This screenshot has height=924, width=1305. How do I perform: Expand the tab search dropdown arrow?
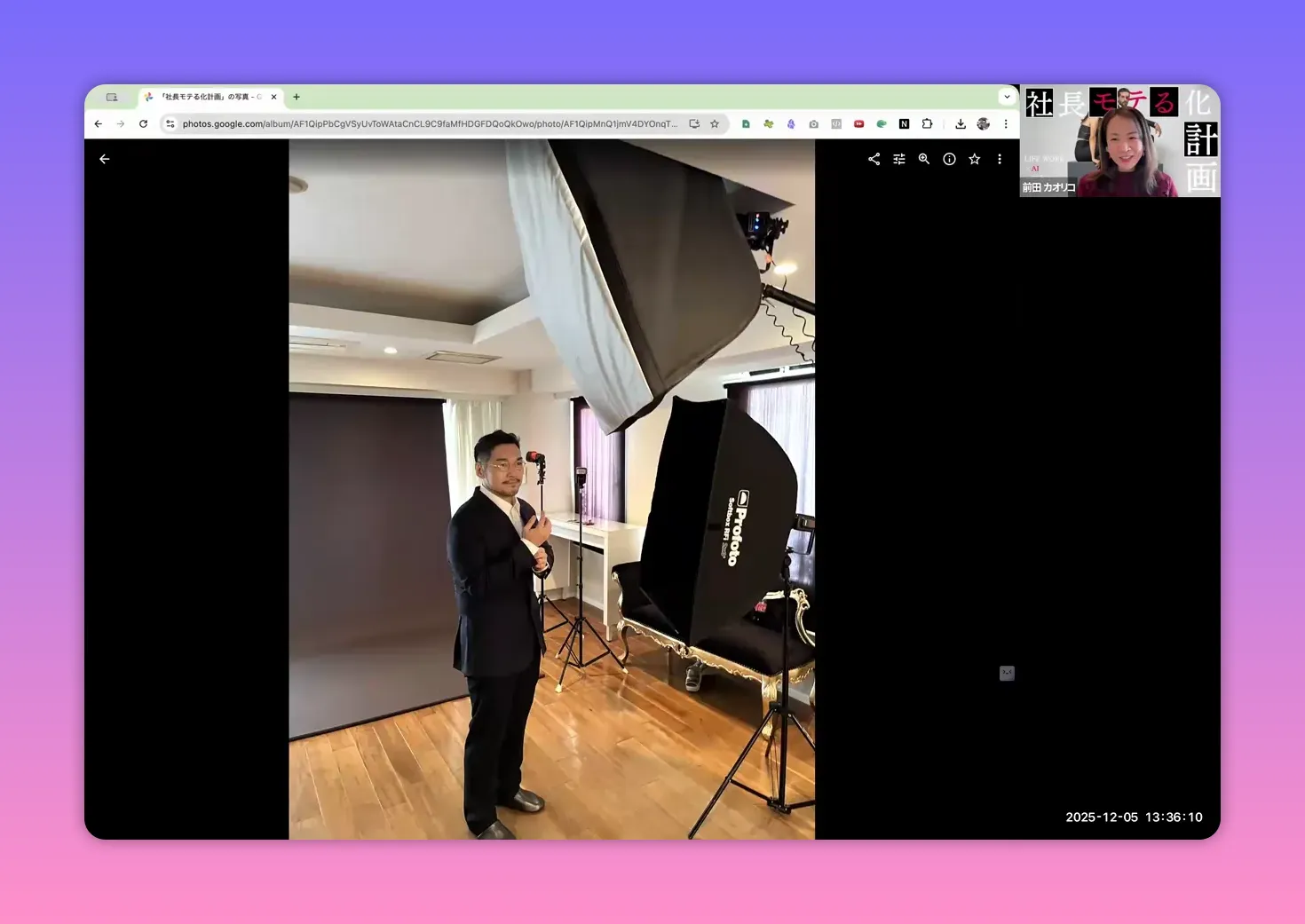pyautogui.click(x=1007, y=97)
